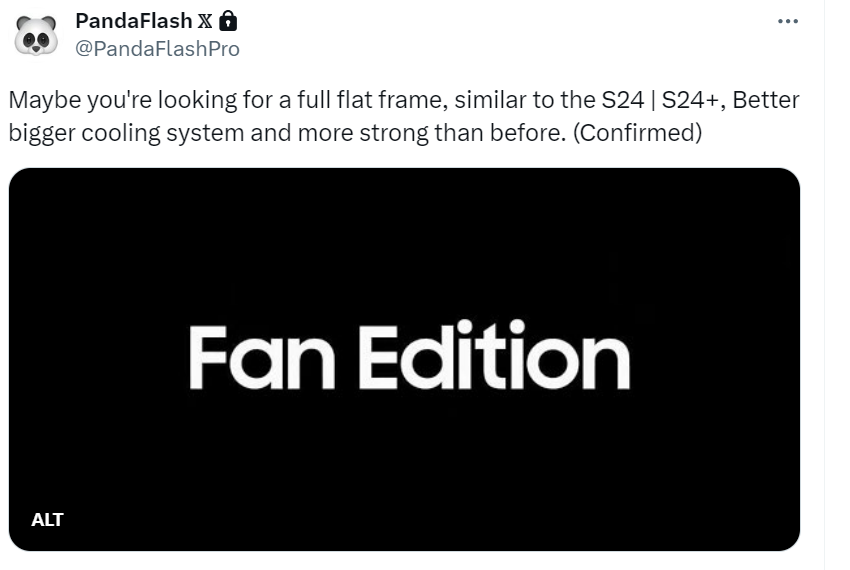The width and height of the screenshot is (850, 570).
Task: Visit the @PandaFlashPro handle link
Action: [157, 49]
